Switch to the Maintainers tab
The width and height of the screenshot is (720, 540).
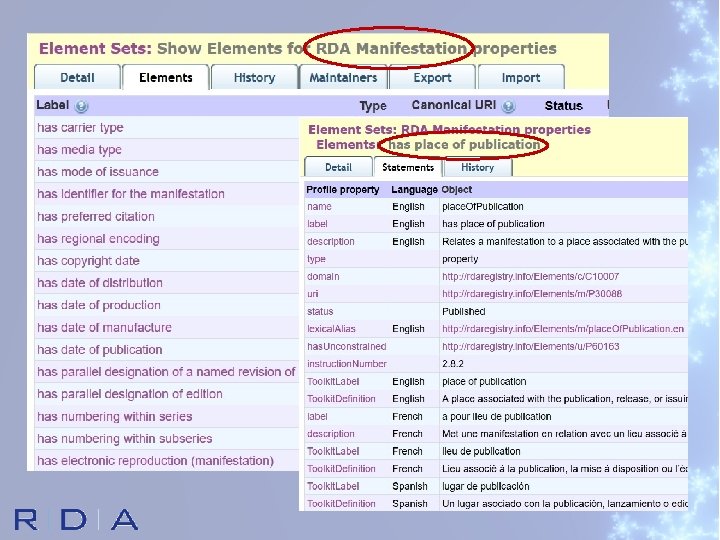pyautogui.click(x=343, y=77)
